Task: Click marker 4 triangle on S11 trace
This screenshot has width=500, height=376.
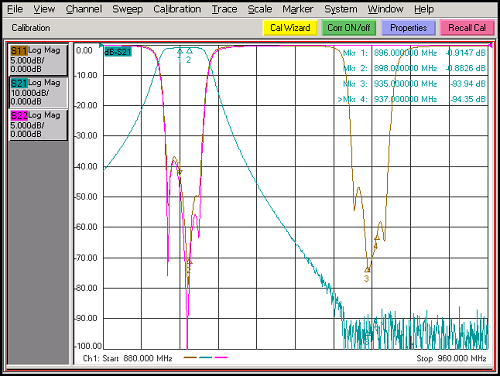Action: [377, 238]
